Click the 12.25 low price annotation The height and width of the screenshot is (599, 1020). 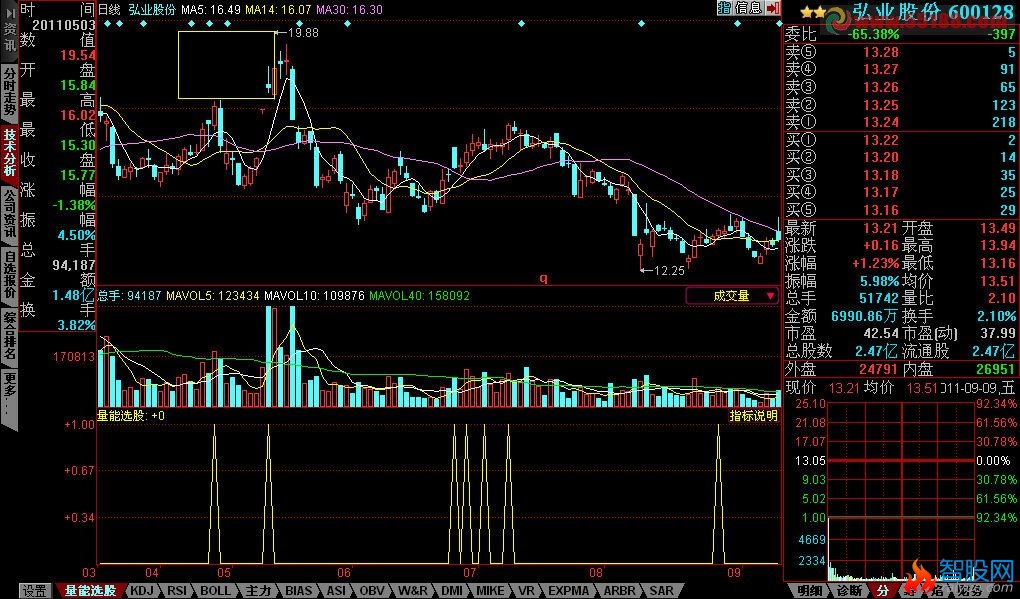[x=669, y=271]
